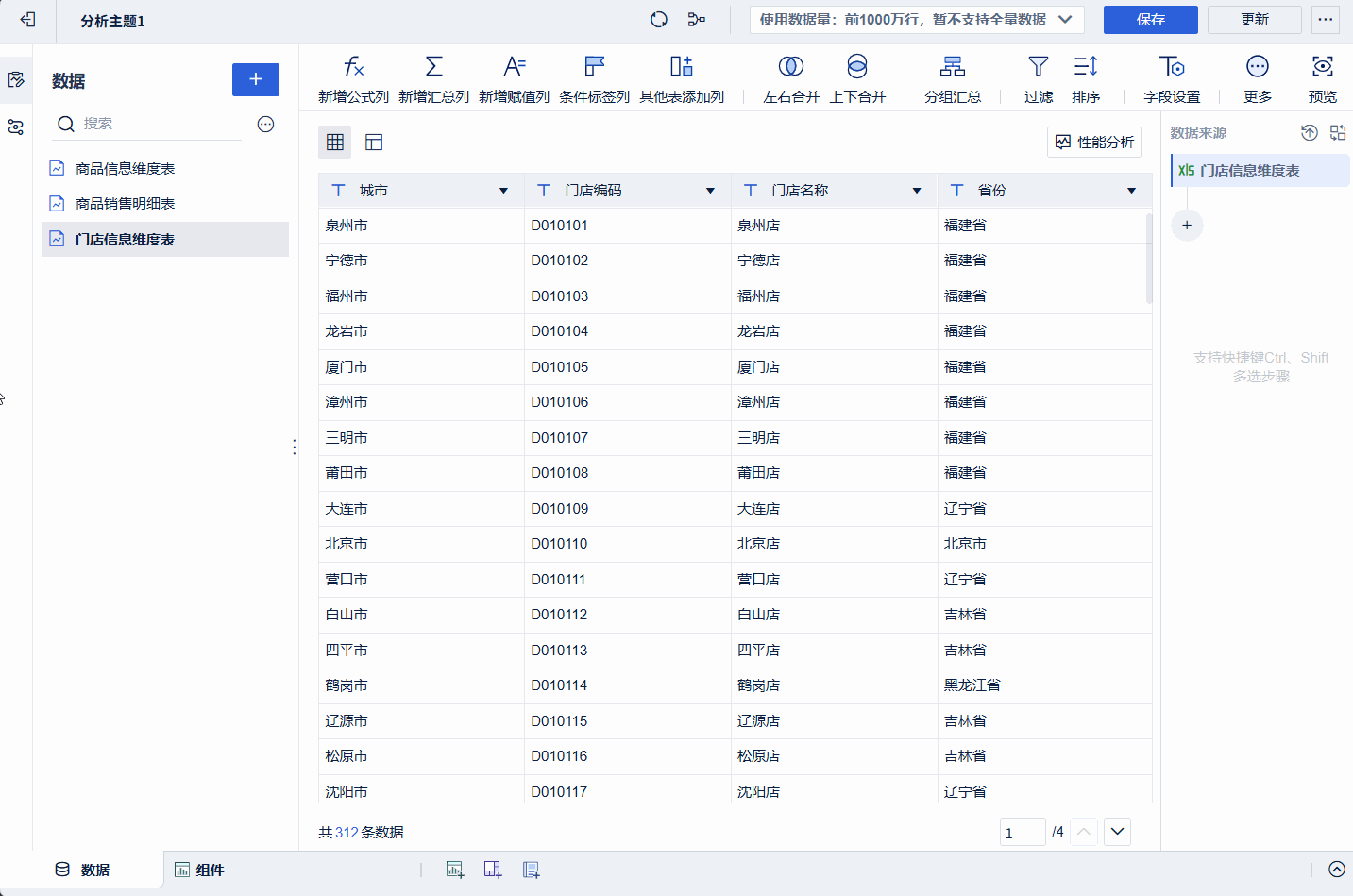This screenshot has height=896, width=1353.
Task: Go to next page of data
Action: click(x=1117, y=832)
